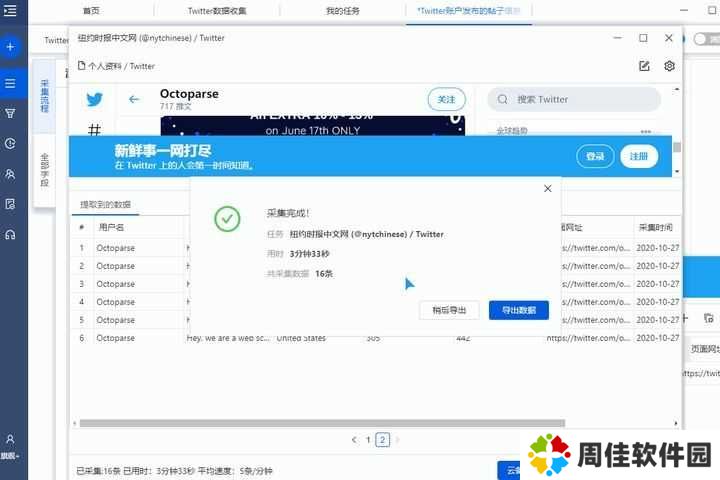
Task: Close the collection complete dialog
Action: [x=547, y=189]
